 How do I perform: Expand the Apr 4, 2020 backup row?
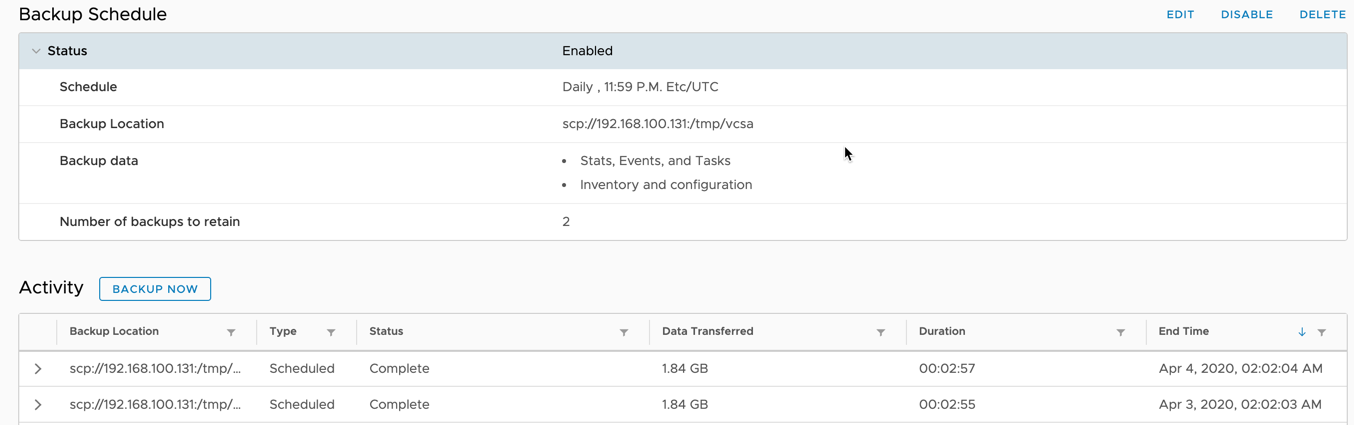click(x=38, y=369)
